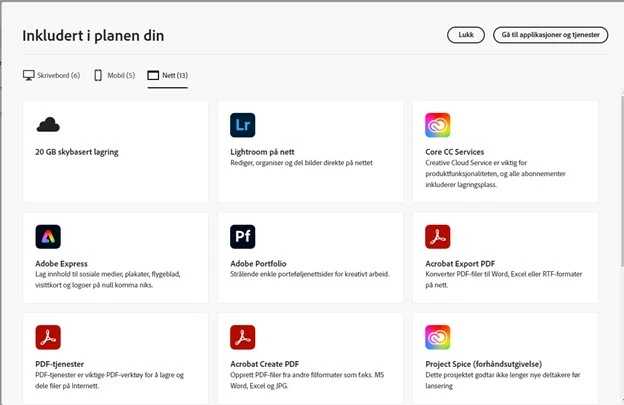
Task: Click the Adobe Express icon
Action: click(x=48, y=237)
